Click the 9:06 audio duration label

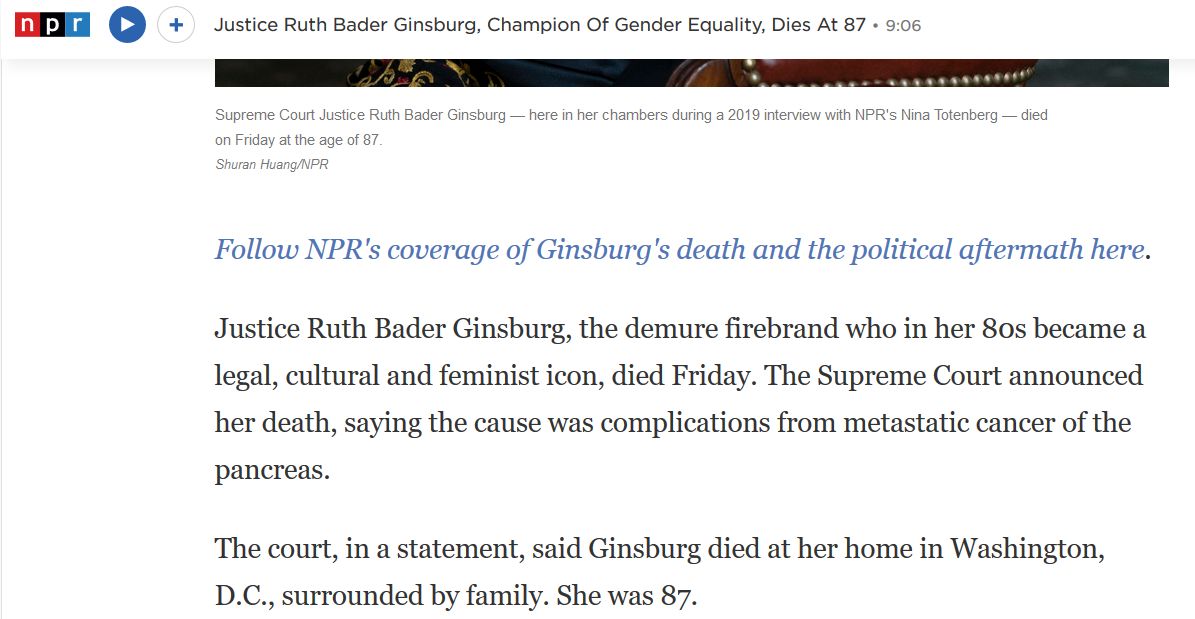[x=903, y=25]
